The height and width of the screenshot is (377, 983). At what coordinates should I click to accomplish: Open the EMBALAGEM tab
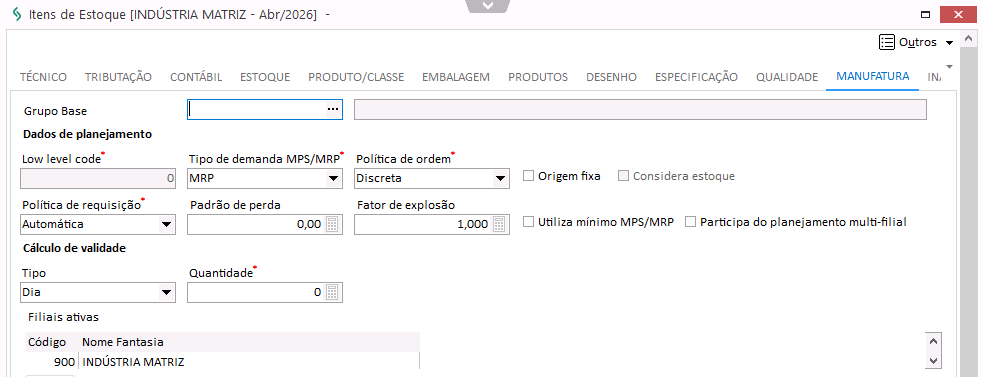click(x=456, y=77)
